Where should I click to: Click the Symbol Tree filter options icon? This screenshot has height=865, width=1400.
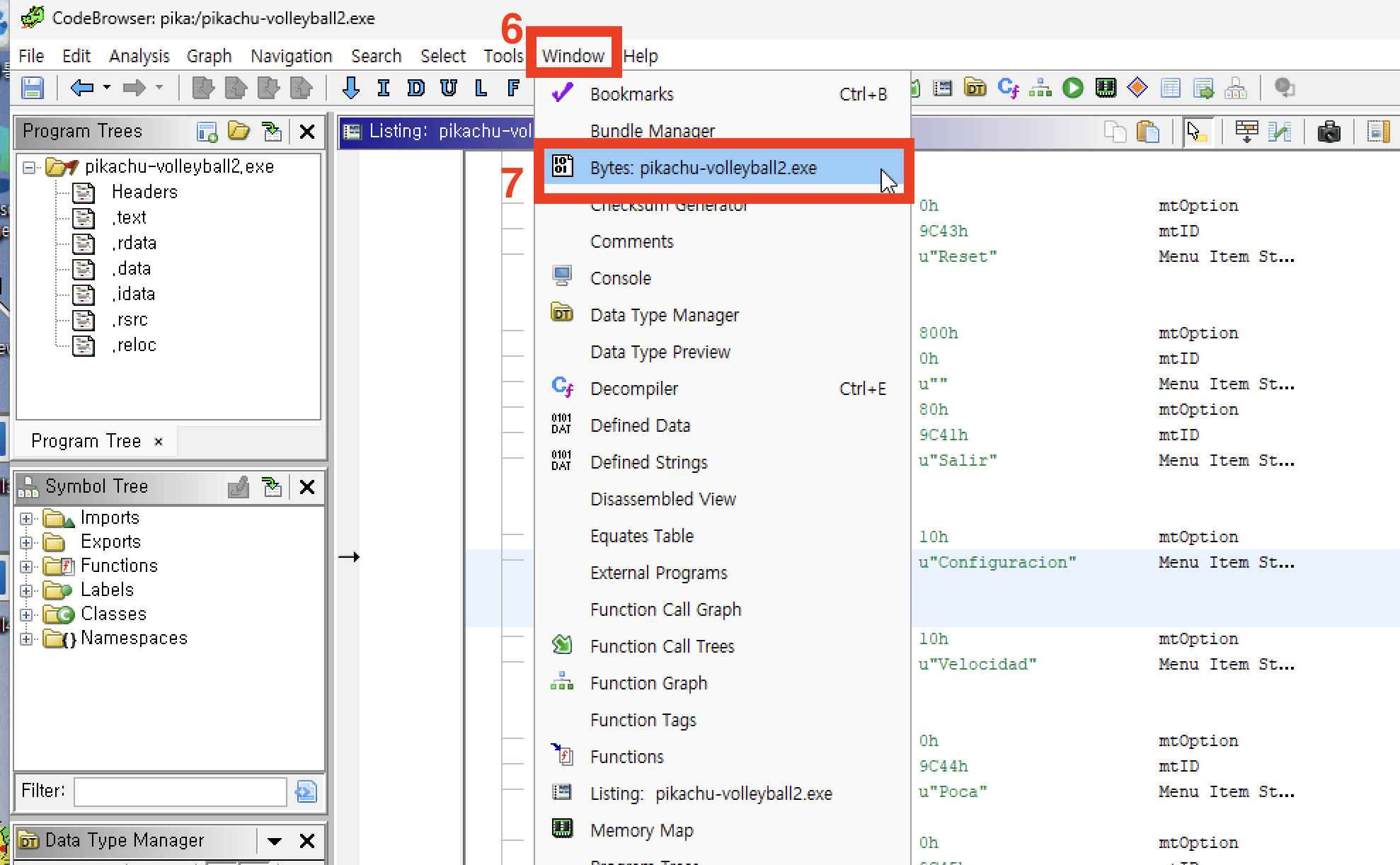(x=306, y=791)
